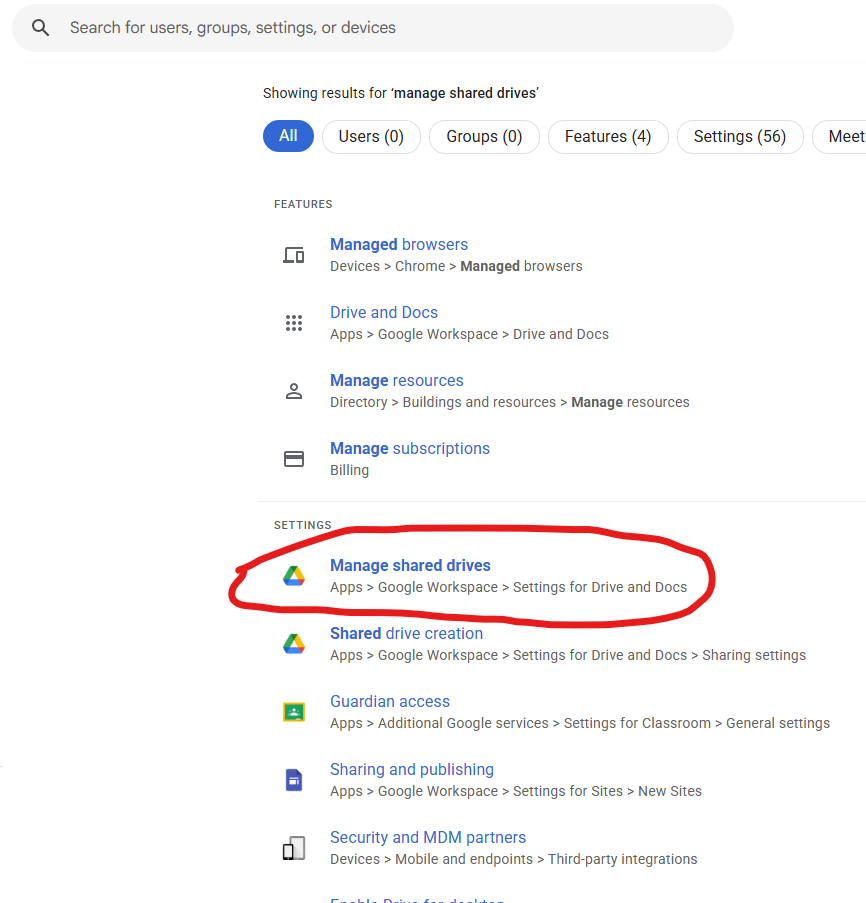Click the Sites icon beside Sharing and publishing

pos(294,780)
